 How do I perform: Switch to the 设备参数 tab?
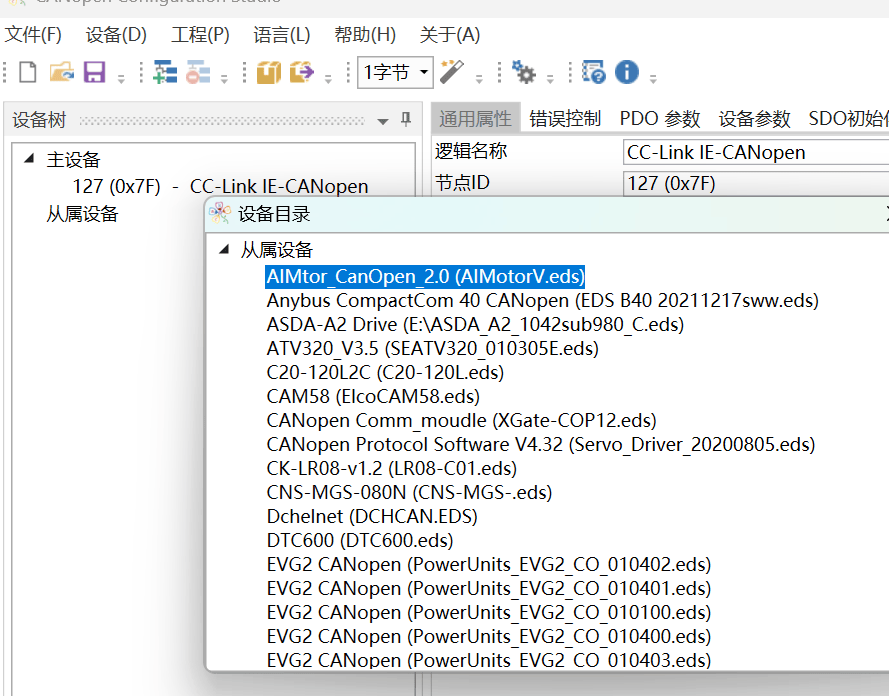coord(754,118)
